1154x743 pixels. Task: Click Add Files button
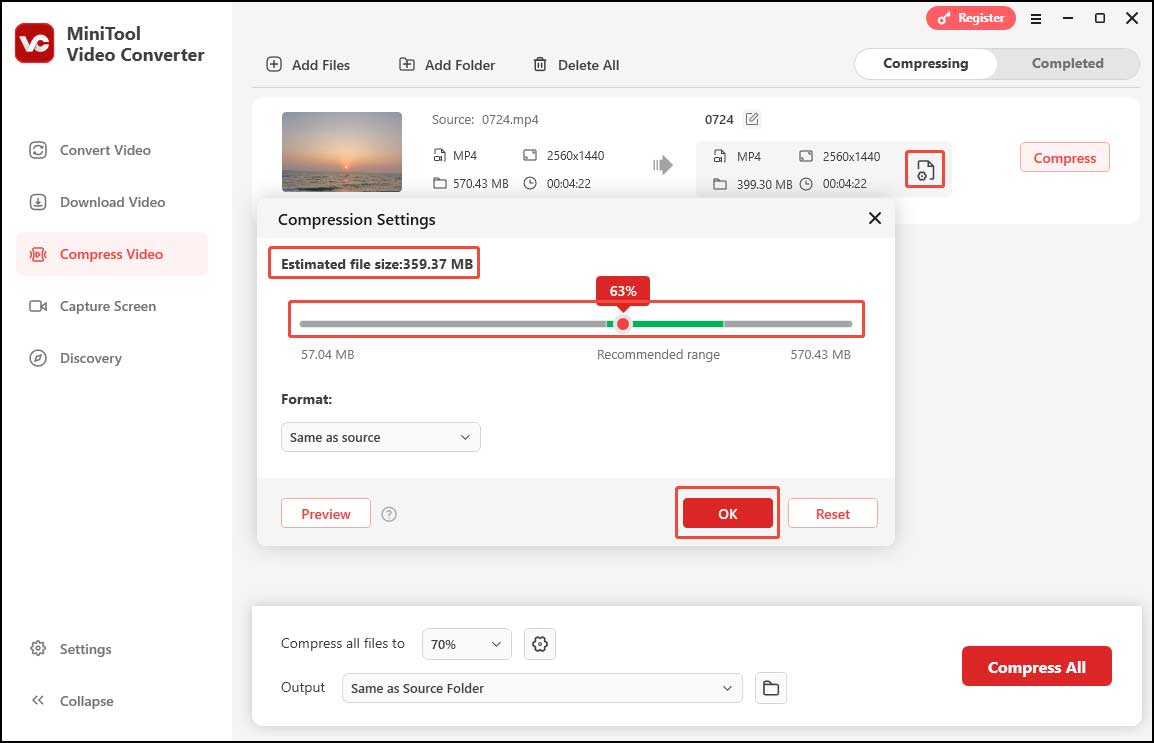click(x=308, y=65)
